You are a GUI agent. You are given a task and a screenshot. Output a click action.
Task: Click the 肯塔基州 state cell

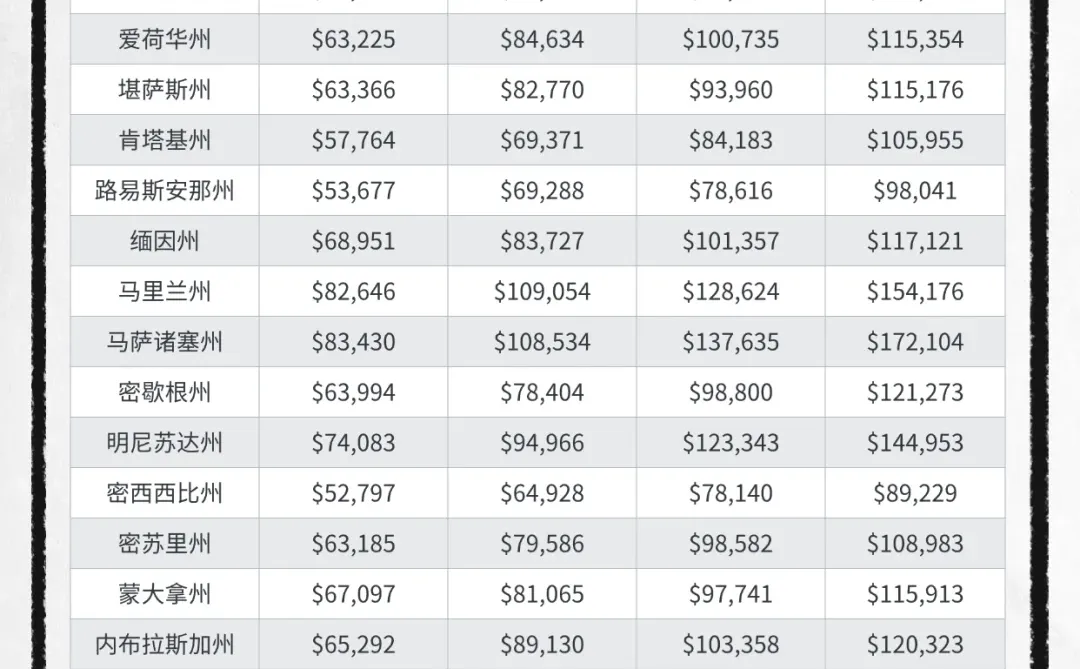(165, 140)
